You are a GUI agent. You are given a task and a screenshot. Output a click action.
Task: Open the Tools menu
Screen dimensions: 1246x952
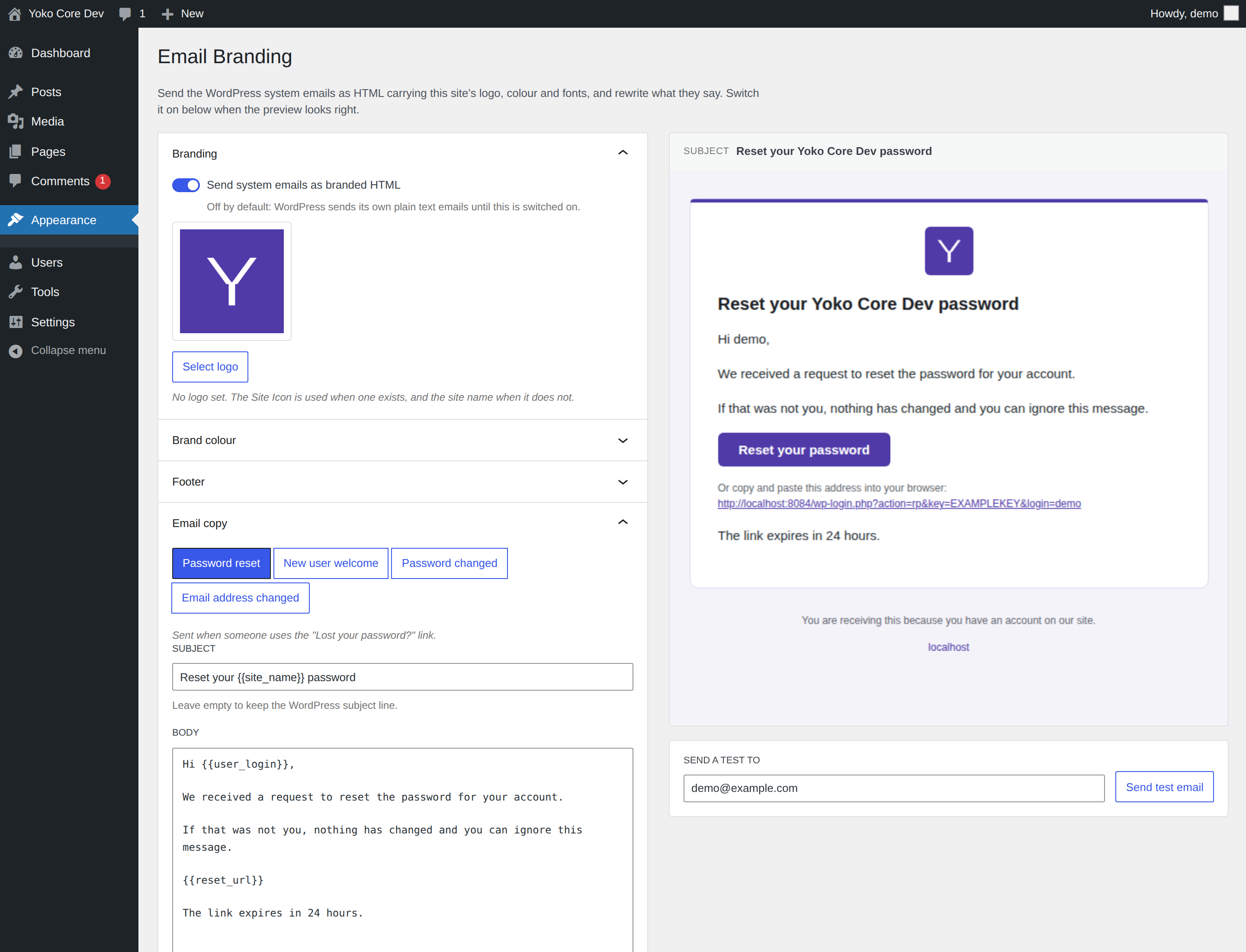pos(69,292)
